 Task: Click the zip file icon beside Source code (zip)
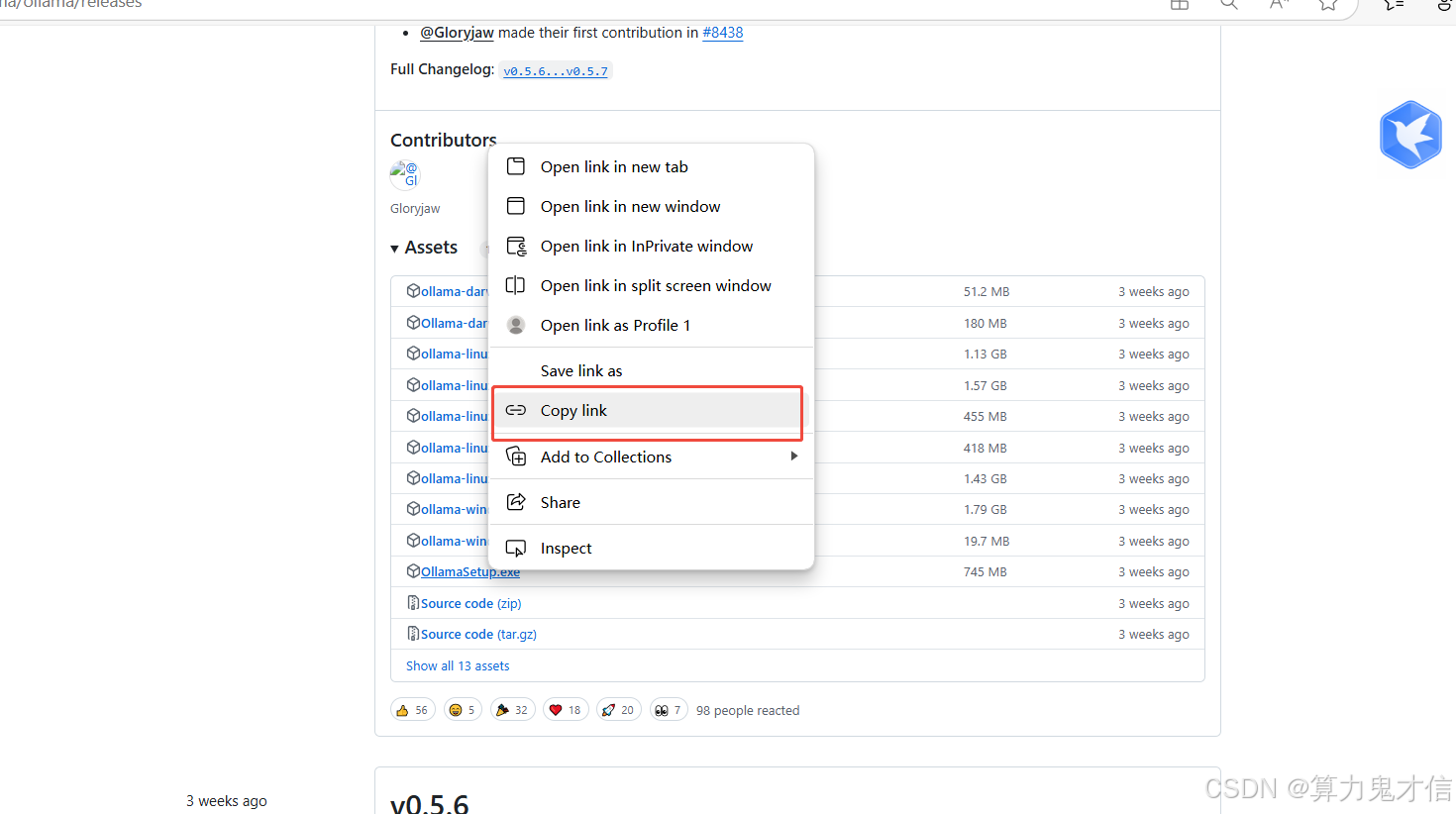[x=413, y=603]
